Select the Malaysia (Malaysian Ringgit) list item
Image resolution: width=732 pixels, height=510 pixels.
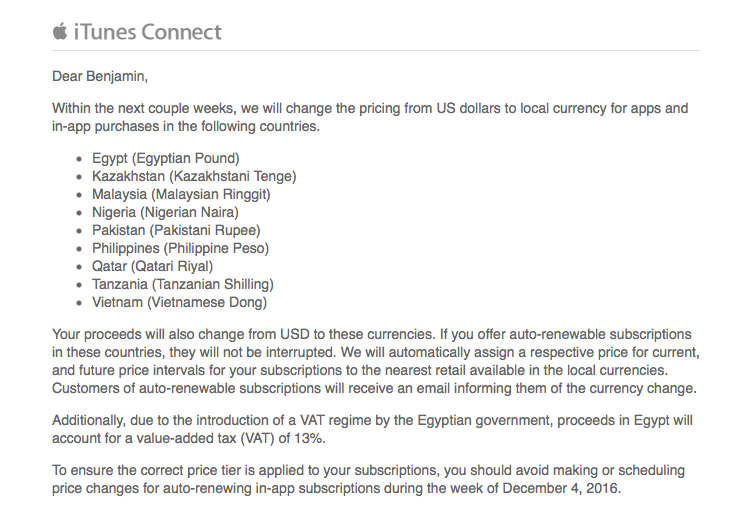point(181,194)
